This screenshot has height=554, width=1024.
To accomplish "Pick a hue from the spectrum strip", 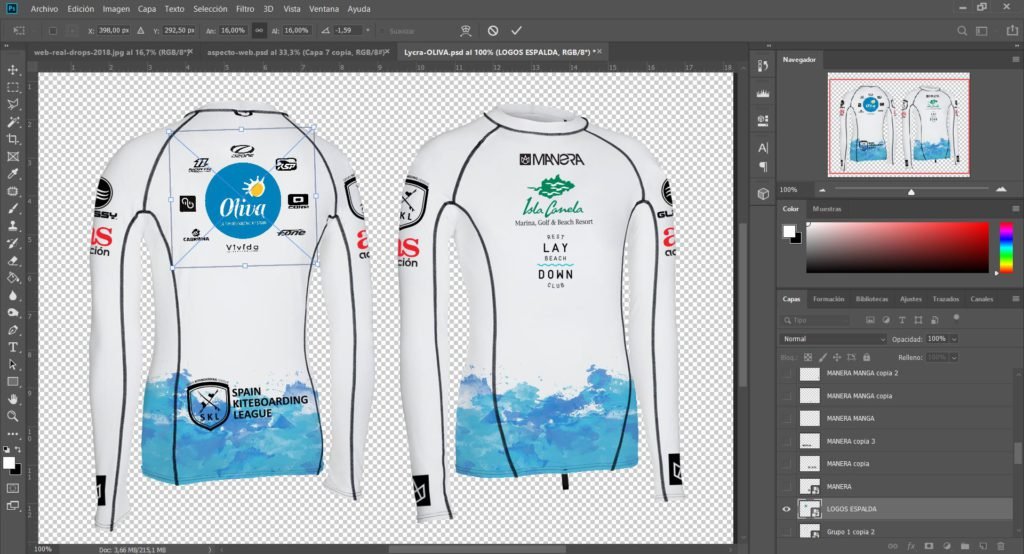I will (x=1006, y=247).
